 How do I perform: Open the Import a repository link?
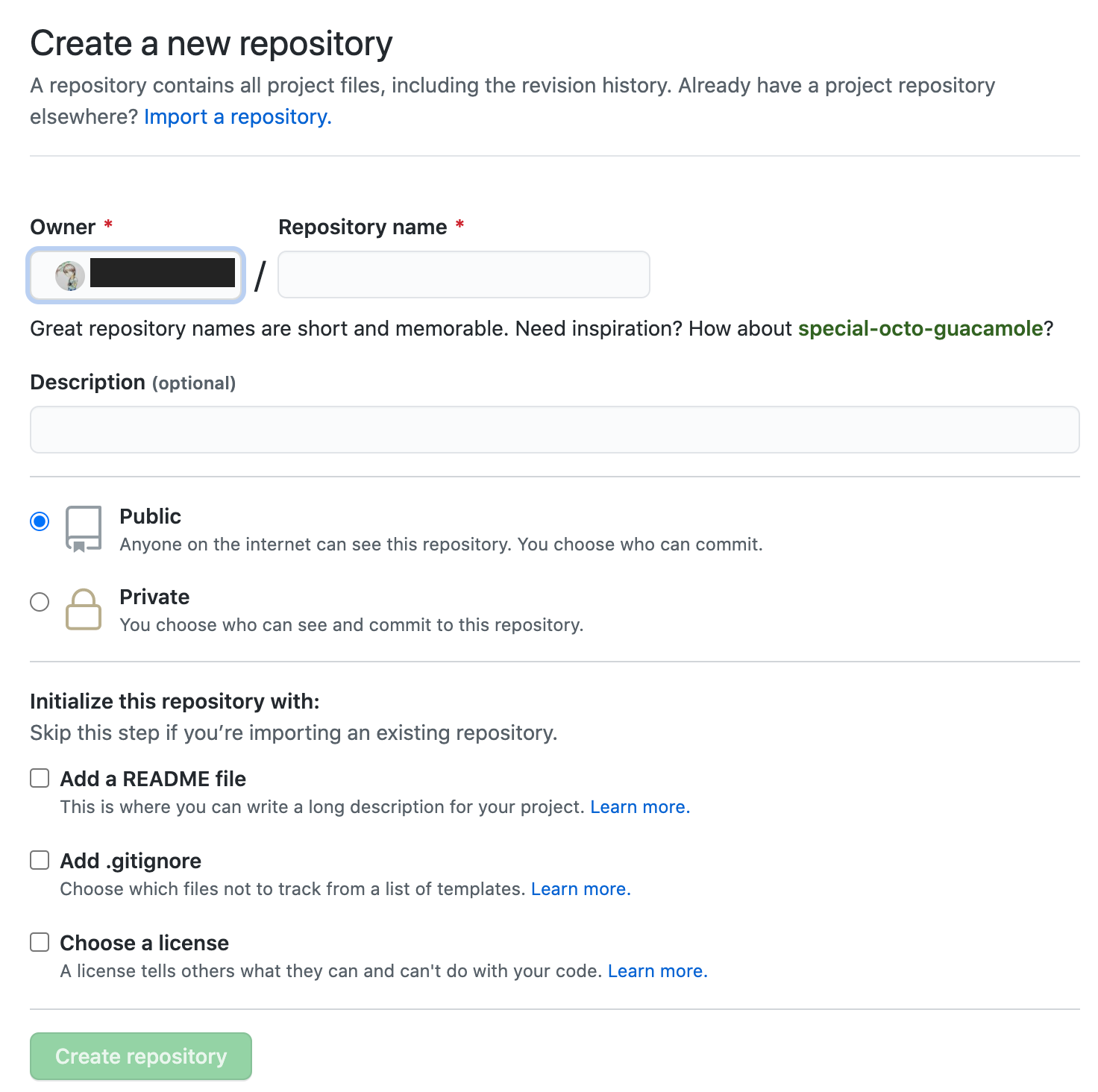tap(237, 117)
